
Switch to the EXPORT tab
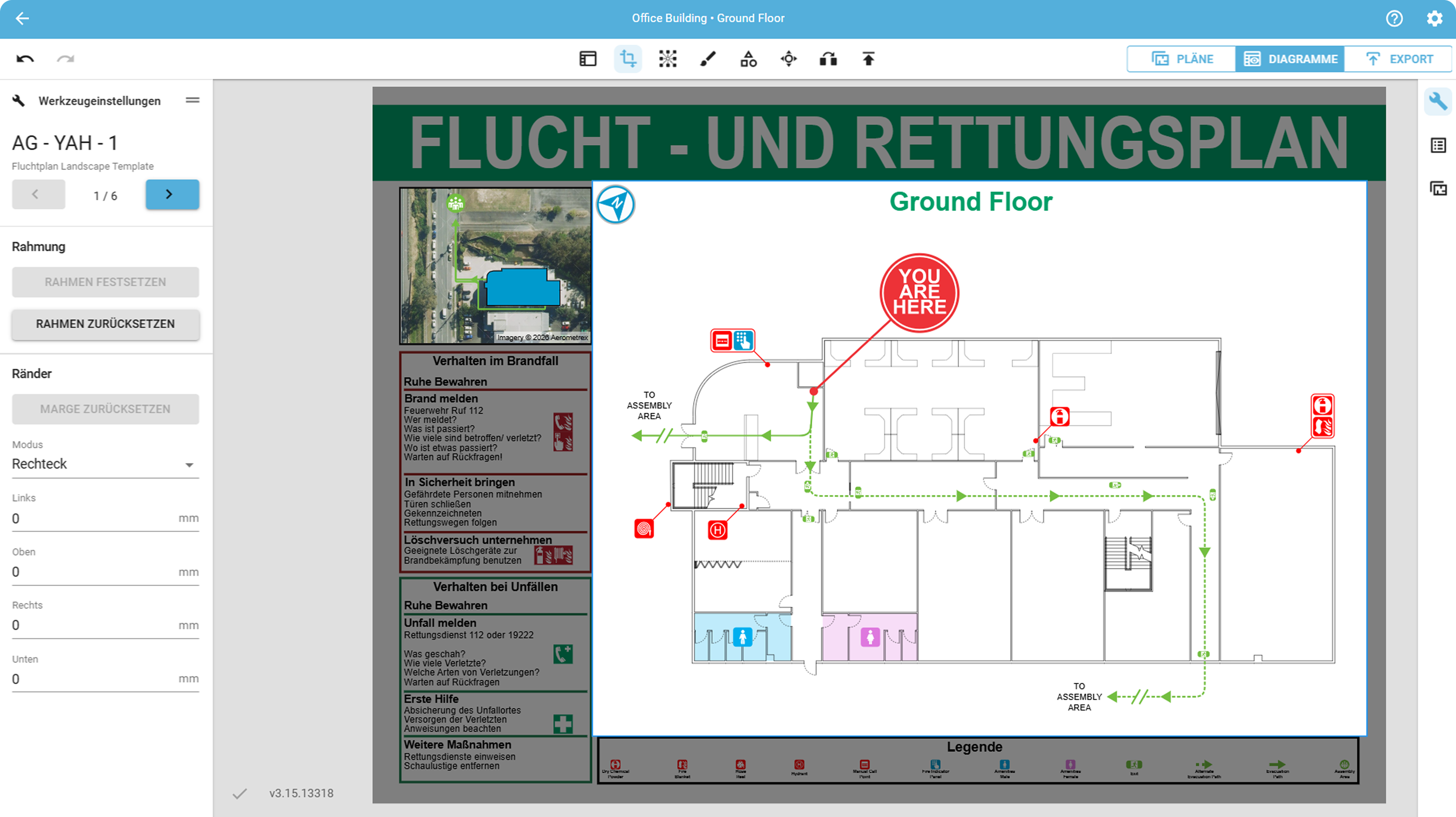point(1398,59)
